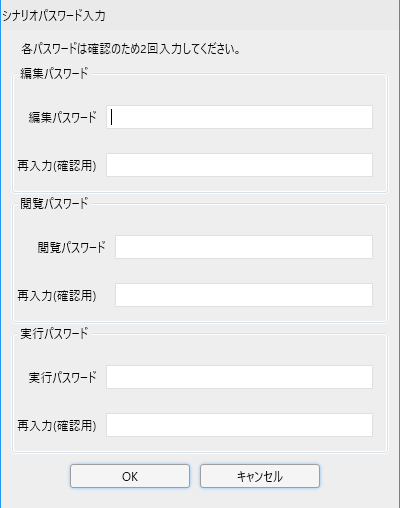
Task: Click the 実行パスワード group box heading
Action: (x=54, y=334)
